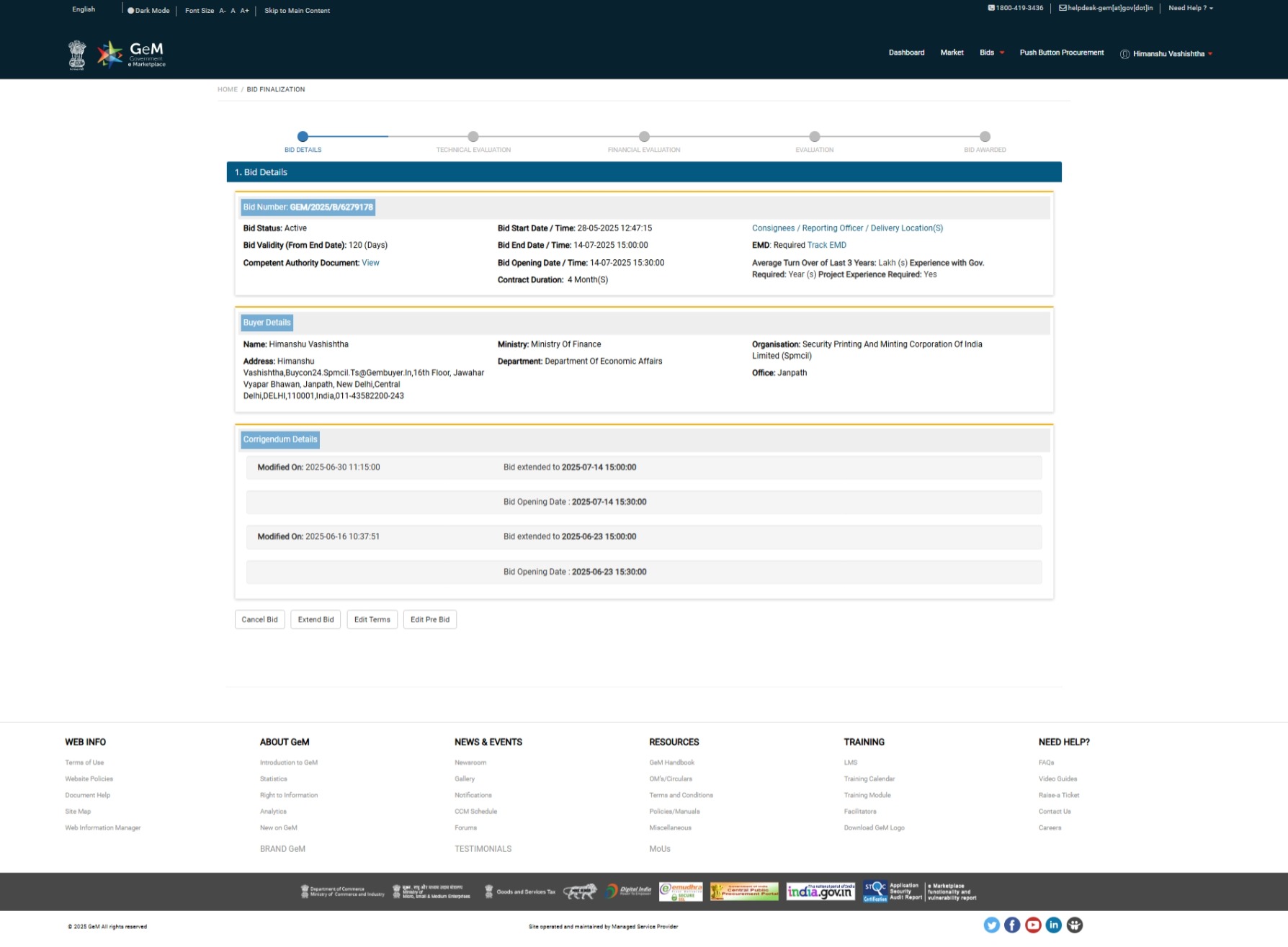
Task: Open TESTIMONIALS footer link
Action: 483,849
